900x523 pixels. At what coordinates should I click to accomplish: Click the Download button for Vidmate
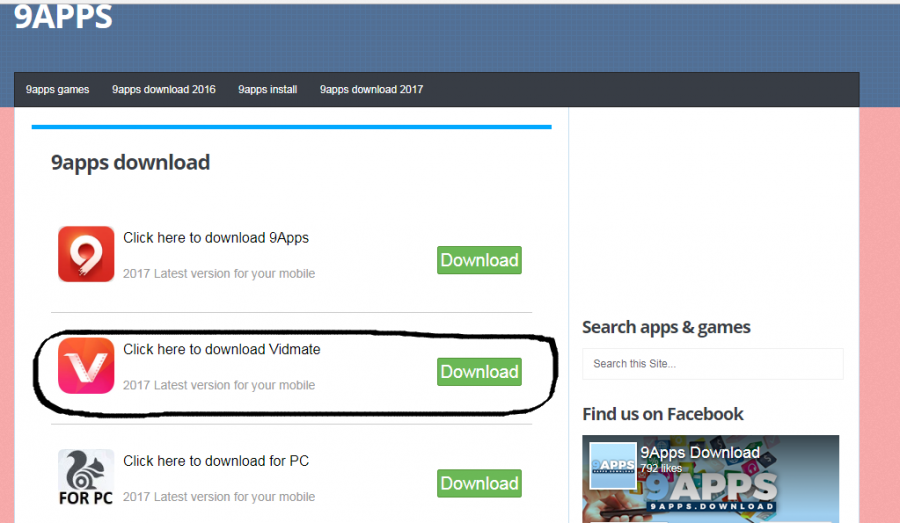tap(479, 371)
